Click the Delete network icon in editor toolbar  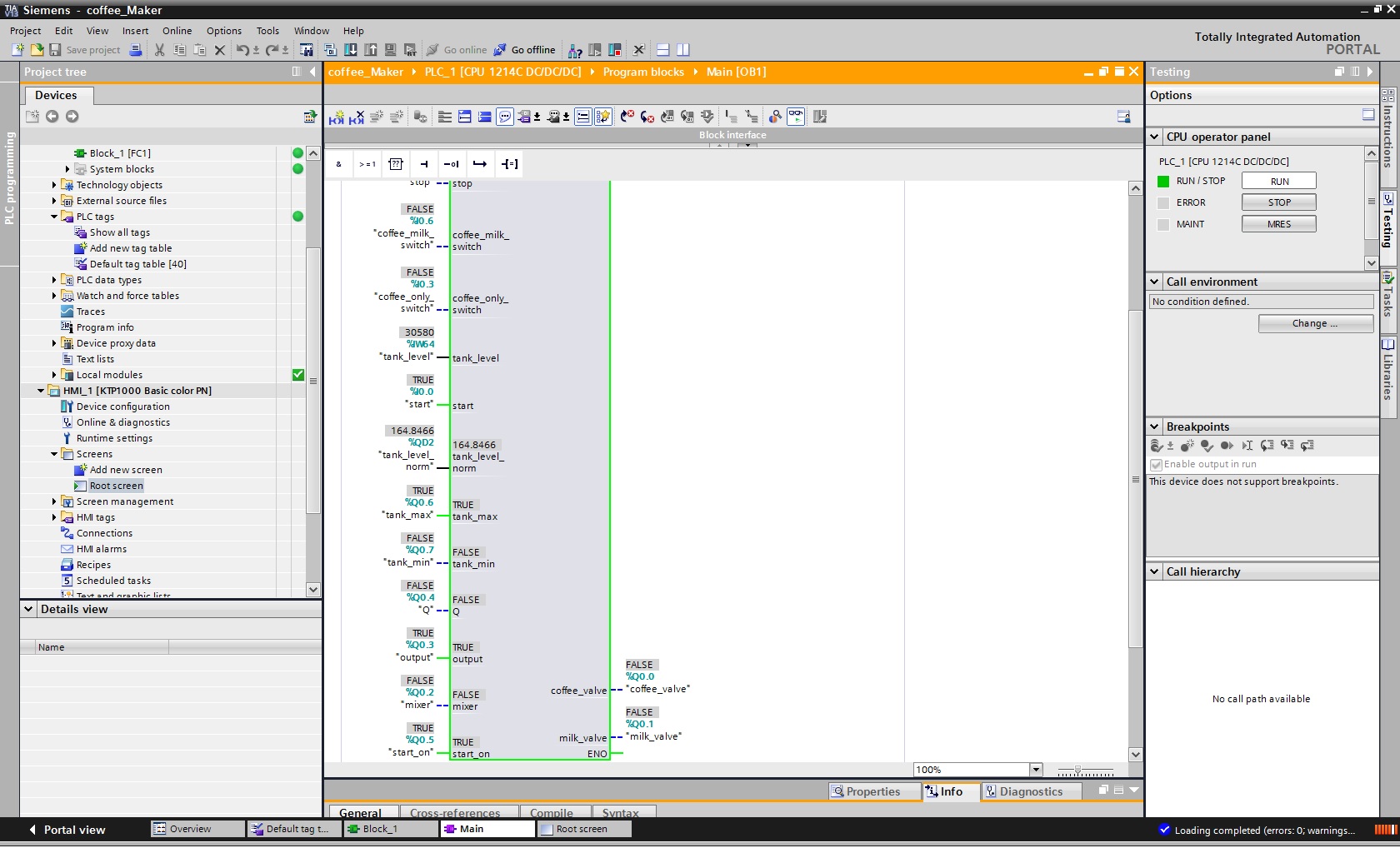(x=357, y=117)
